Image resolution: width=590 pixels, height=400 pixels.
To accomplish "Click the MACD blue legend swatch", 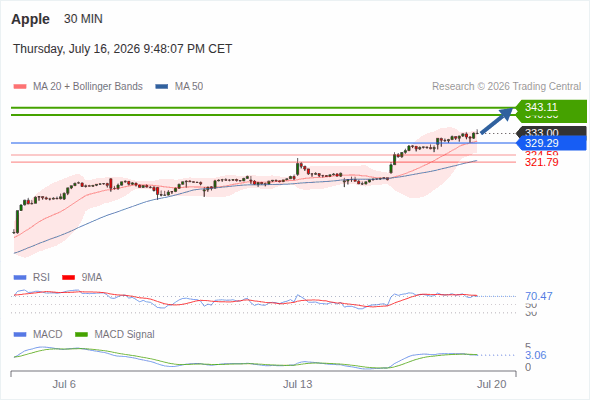I will pyautogui.click(x=20, y=334).
